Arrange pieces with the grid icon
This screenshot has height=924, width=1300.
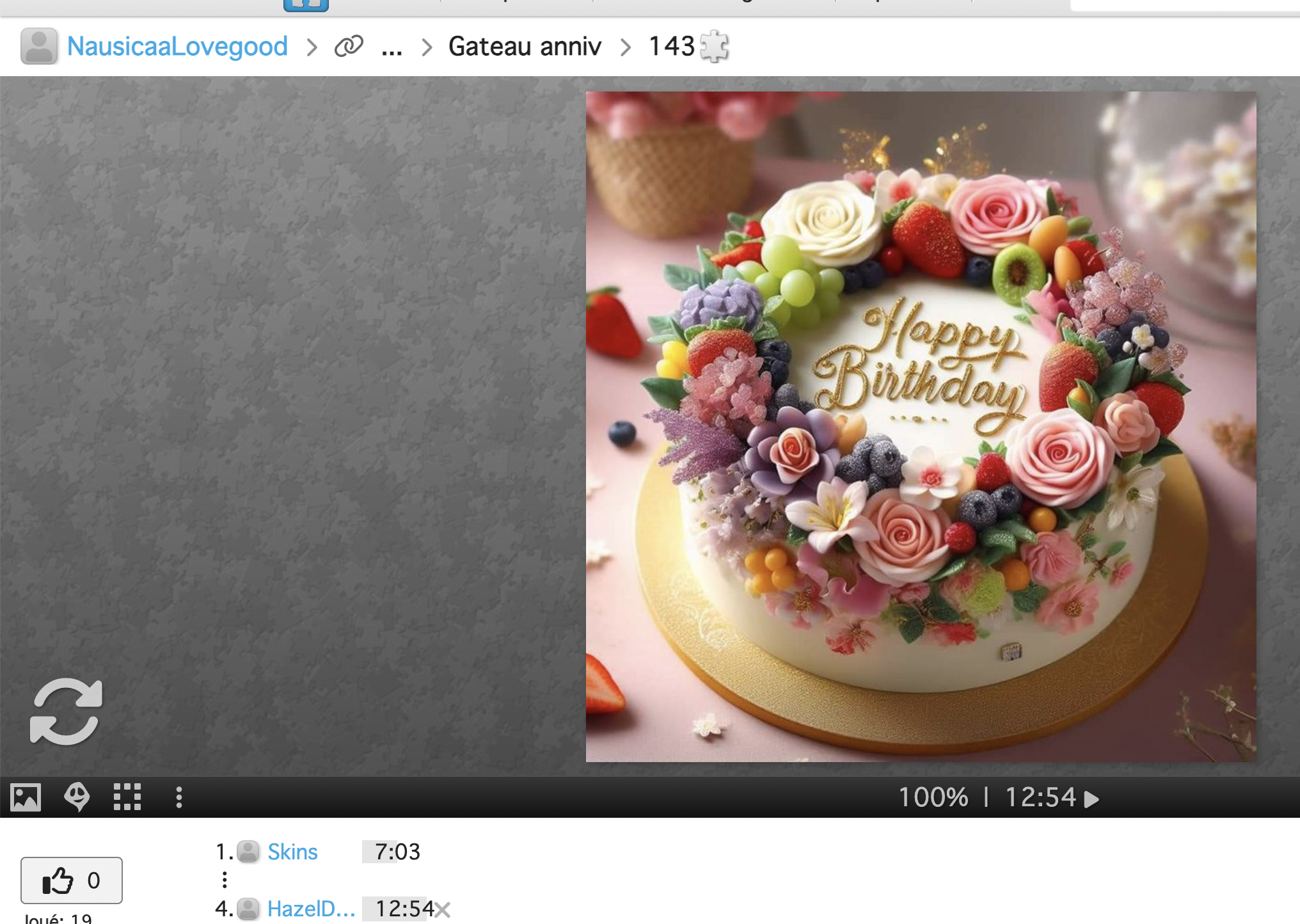coord(127,797)
